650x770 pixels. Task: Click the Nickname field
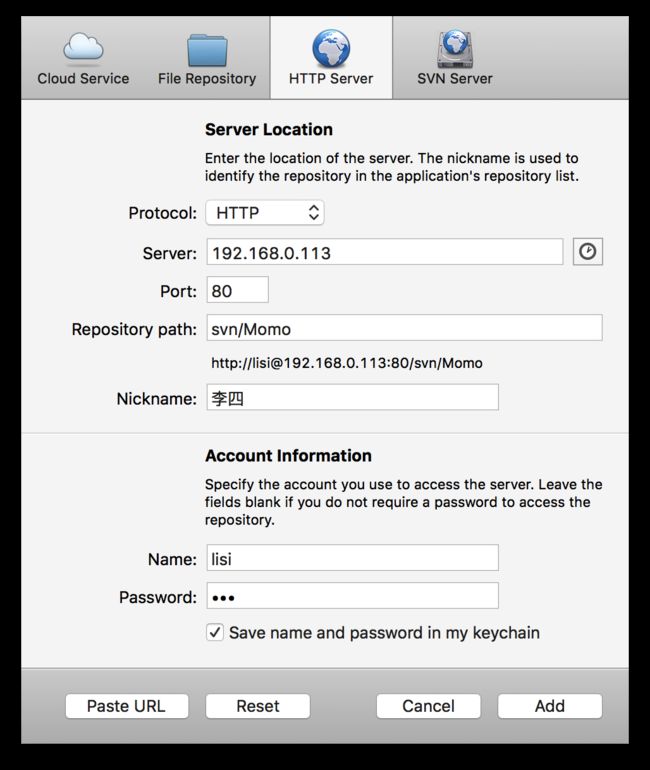[352, 397]
